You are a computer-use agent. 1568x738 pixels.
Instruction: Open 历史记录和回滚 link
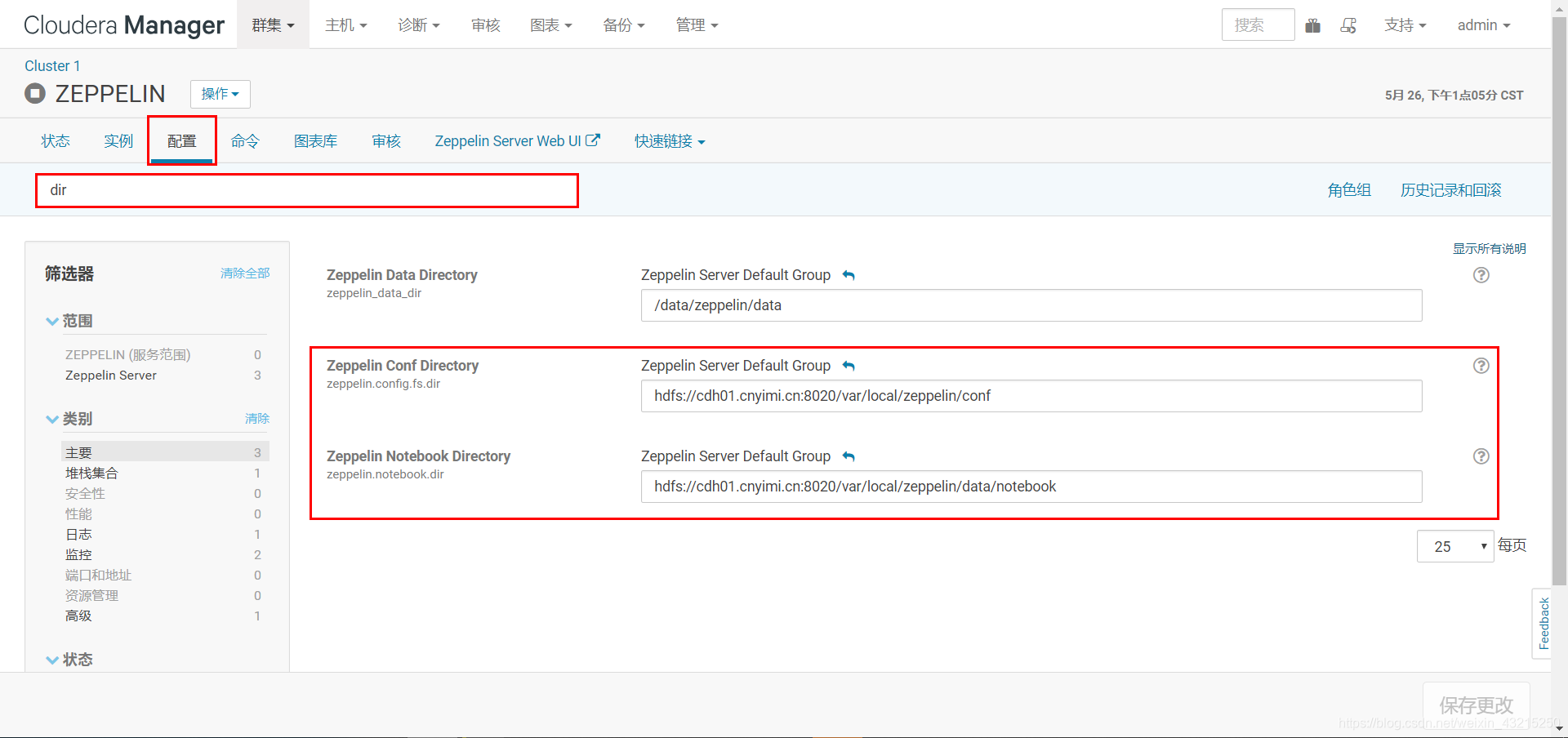pyautogui.click(x=1451, y=190)
